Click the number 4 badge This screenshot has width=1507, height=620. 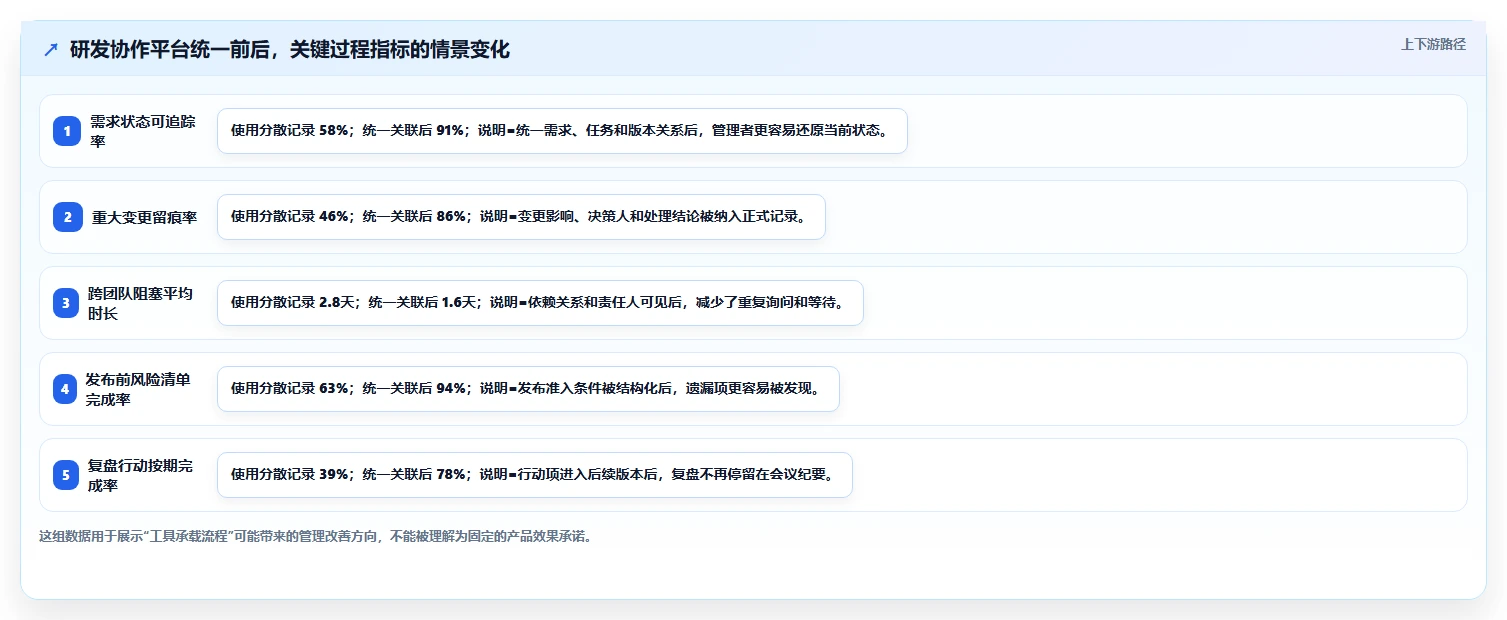click(x=67, y=389)
